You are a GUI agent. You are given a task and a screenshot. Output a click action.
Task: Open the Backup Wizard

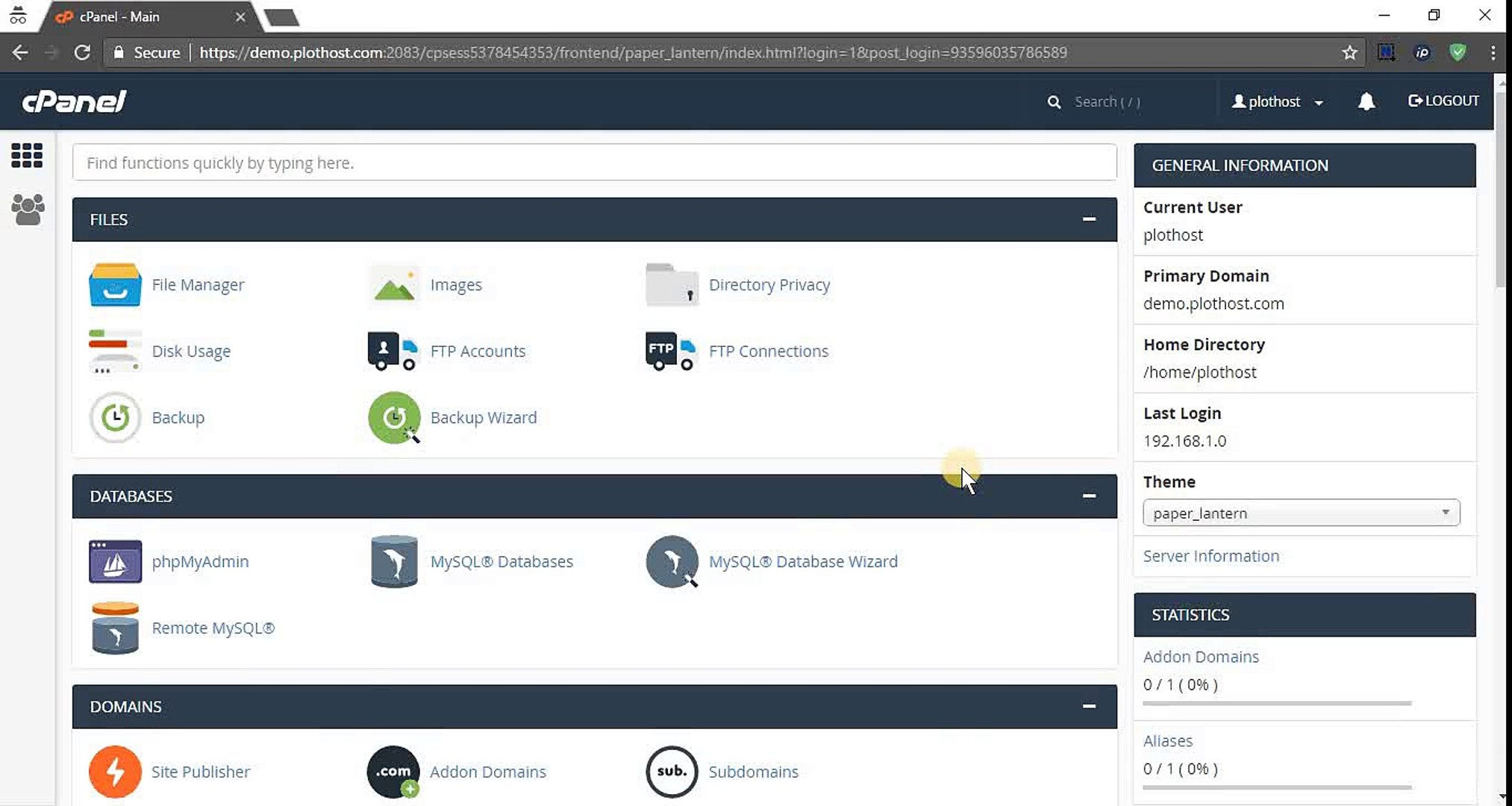point(483,417)
